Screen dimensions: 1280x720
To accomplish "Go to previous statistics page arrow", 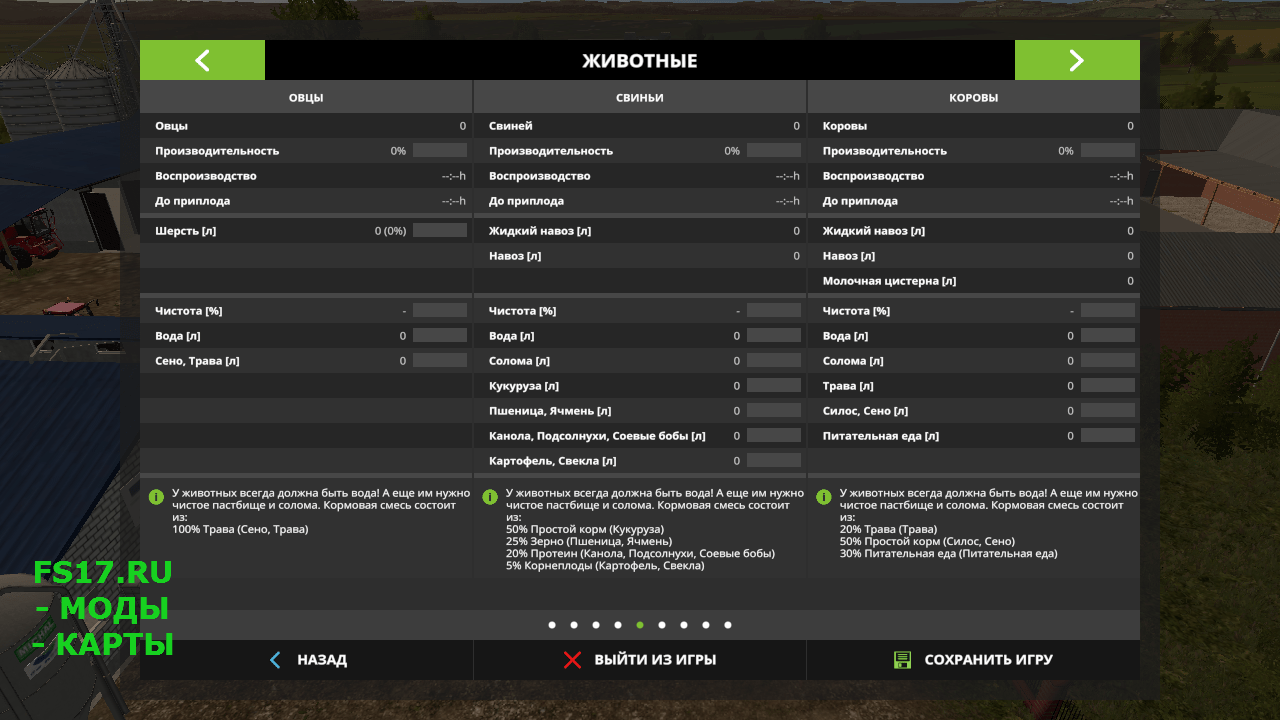I will tap(202, 60).
